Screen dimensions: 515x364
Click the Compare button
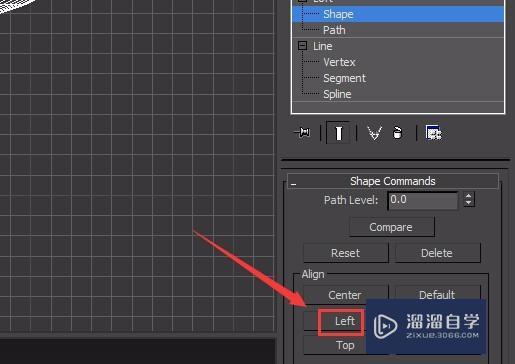point(392,227)
